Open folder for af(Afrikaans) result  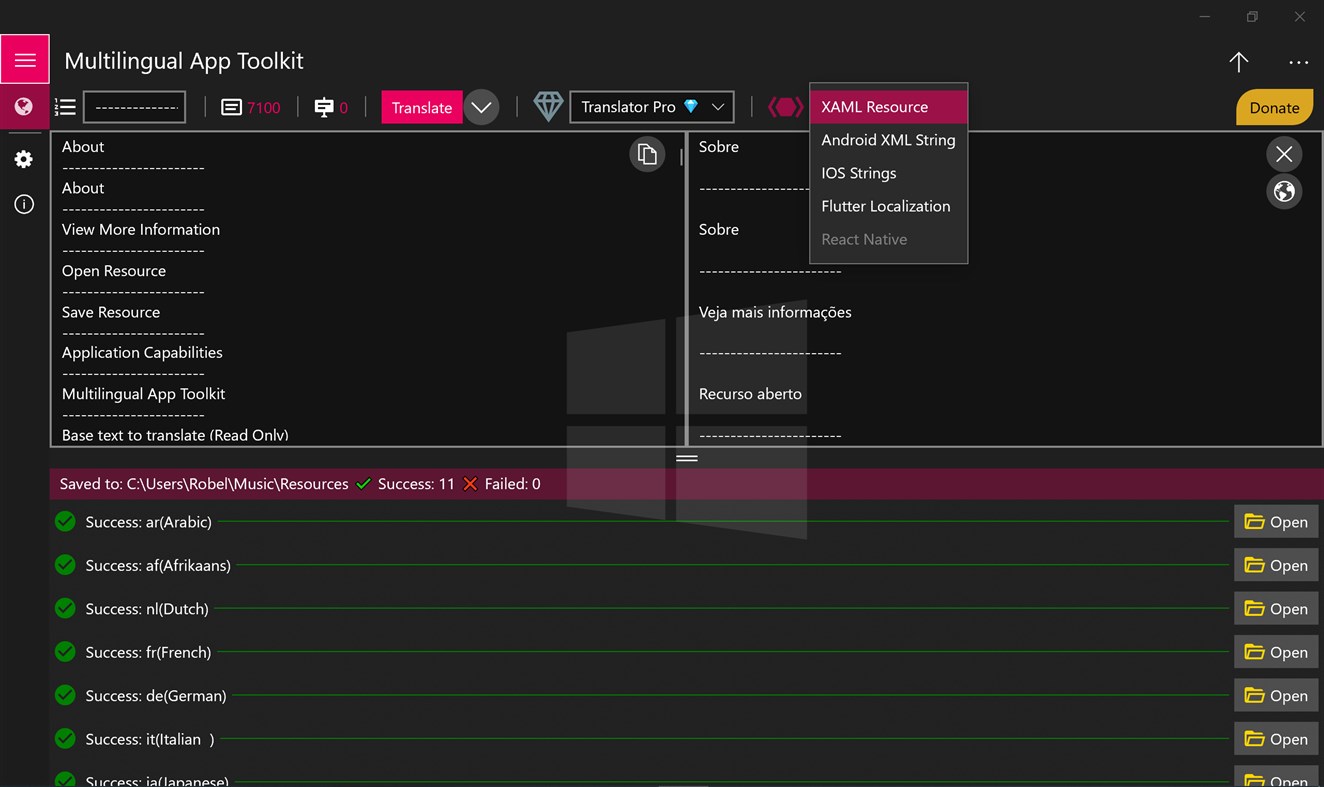click(1276, 565)
